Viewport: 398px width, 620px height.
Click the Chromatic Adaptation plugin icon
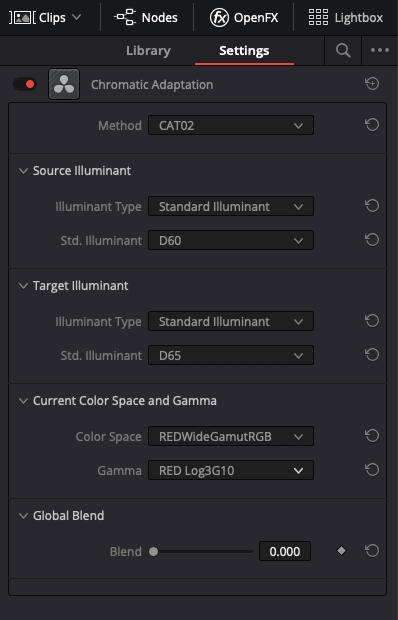click(64, 84)
